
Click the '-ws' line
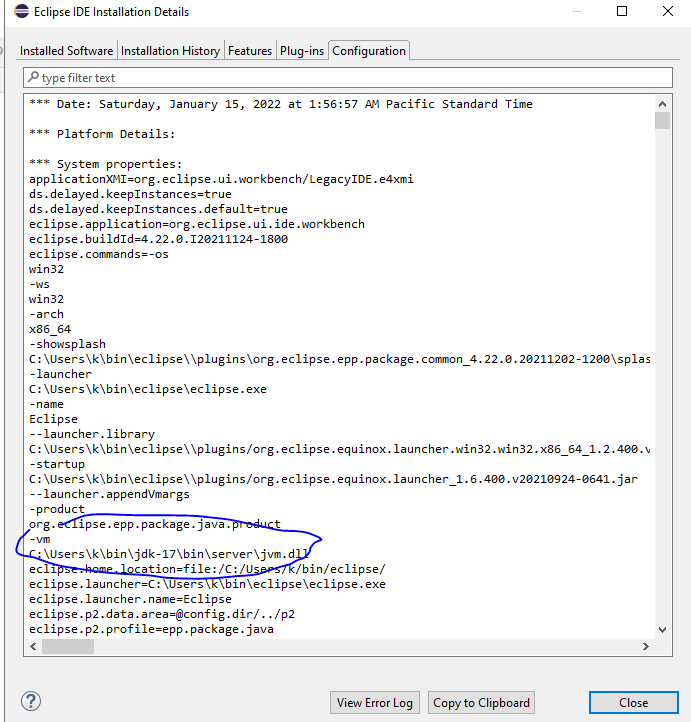(39, 284)
